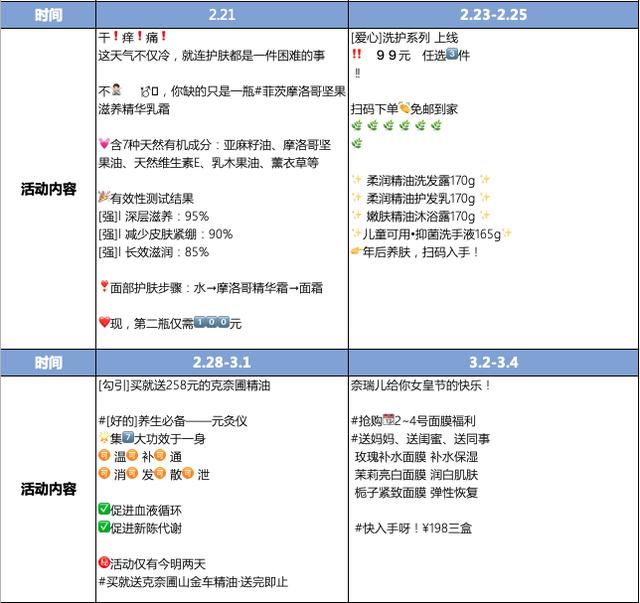Select the line '柔润精油洗发露170g'
This screenshot has width=640, height=603.
(x=421, y=180)
